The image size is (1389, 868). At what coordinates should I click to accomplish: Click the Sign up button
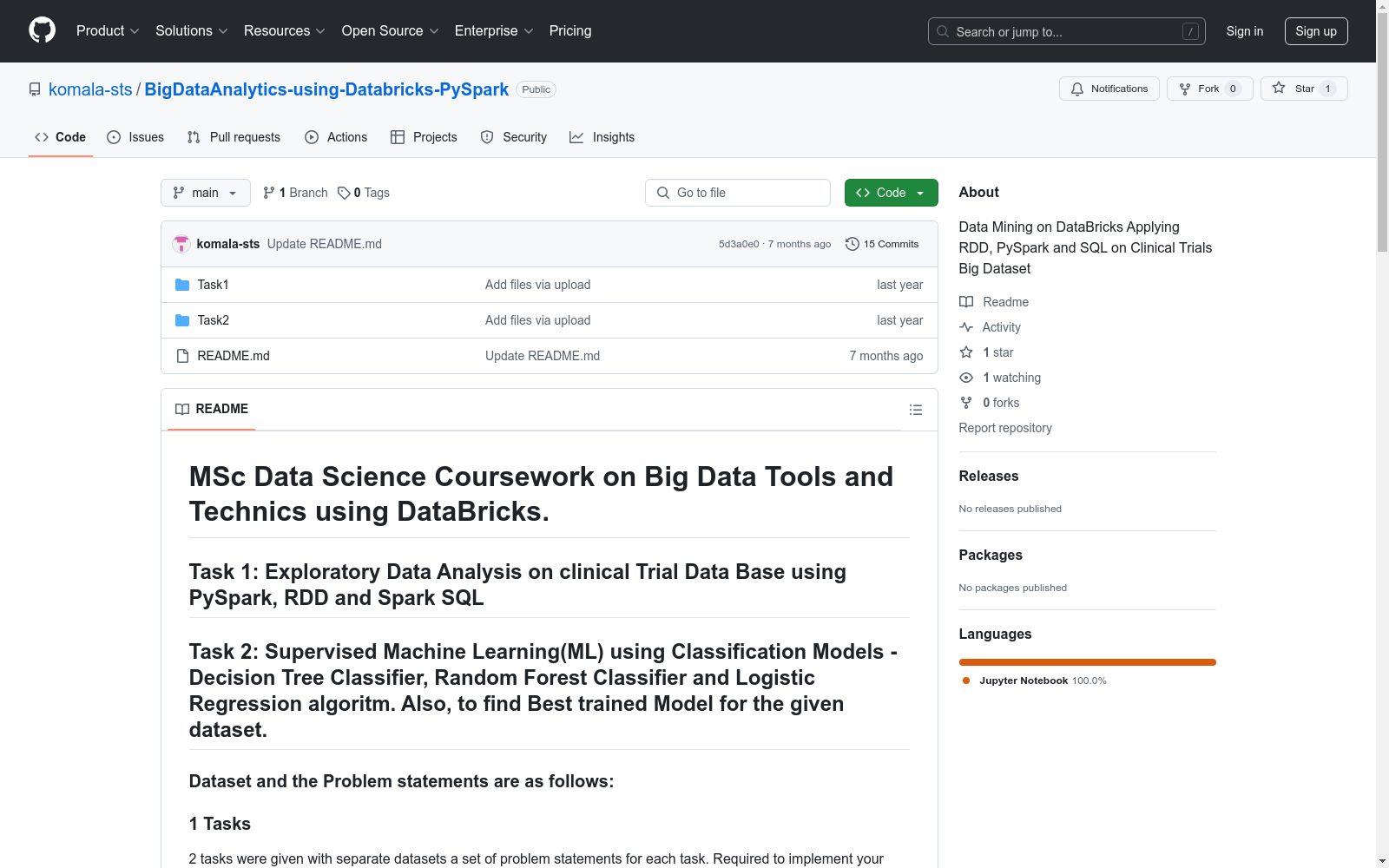click(x=1316, y=31)
